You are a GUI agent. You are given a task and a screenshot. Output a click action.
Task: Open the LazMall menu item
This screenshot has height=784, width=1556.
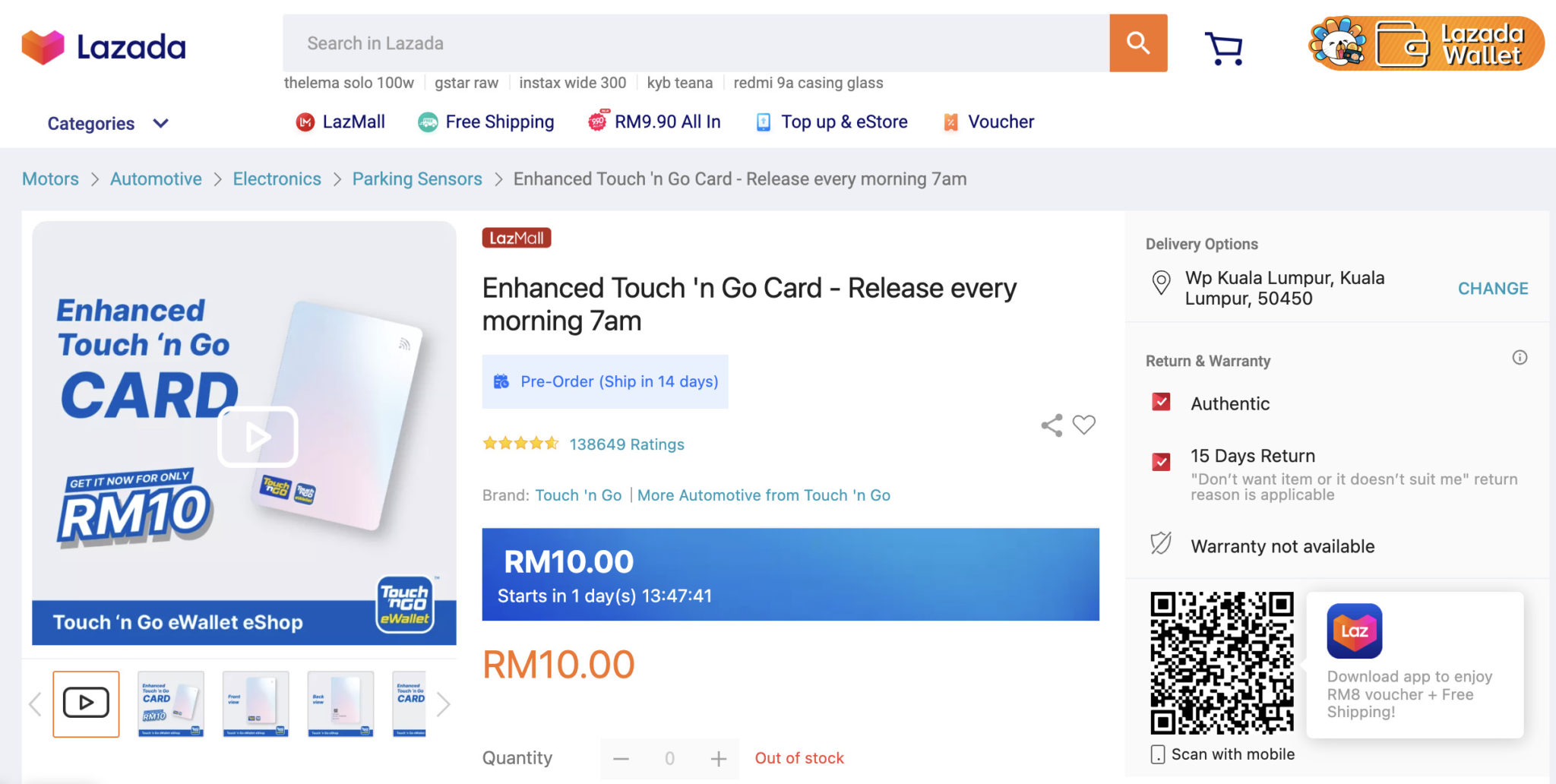(340, 122)
